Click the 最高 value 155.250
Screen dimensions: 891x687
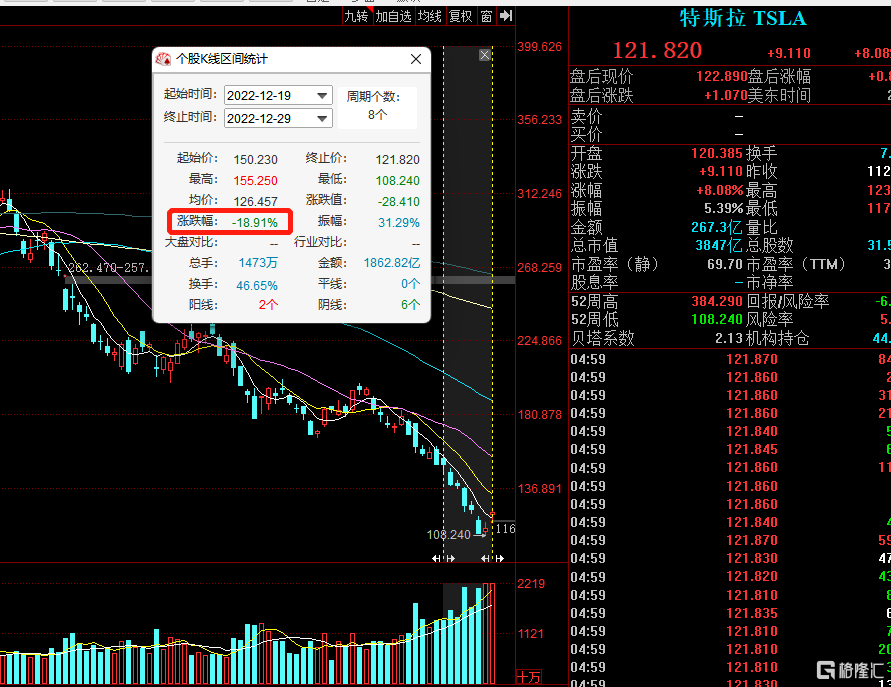pyautogui.click(x=255, y=181)
